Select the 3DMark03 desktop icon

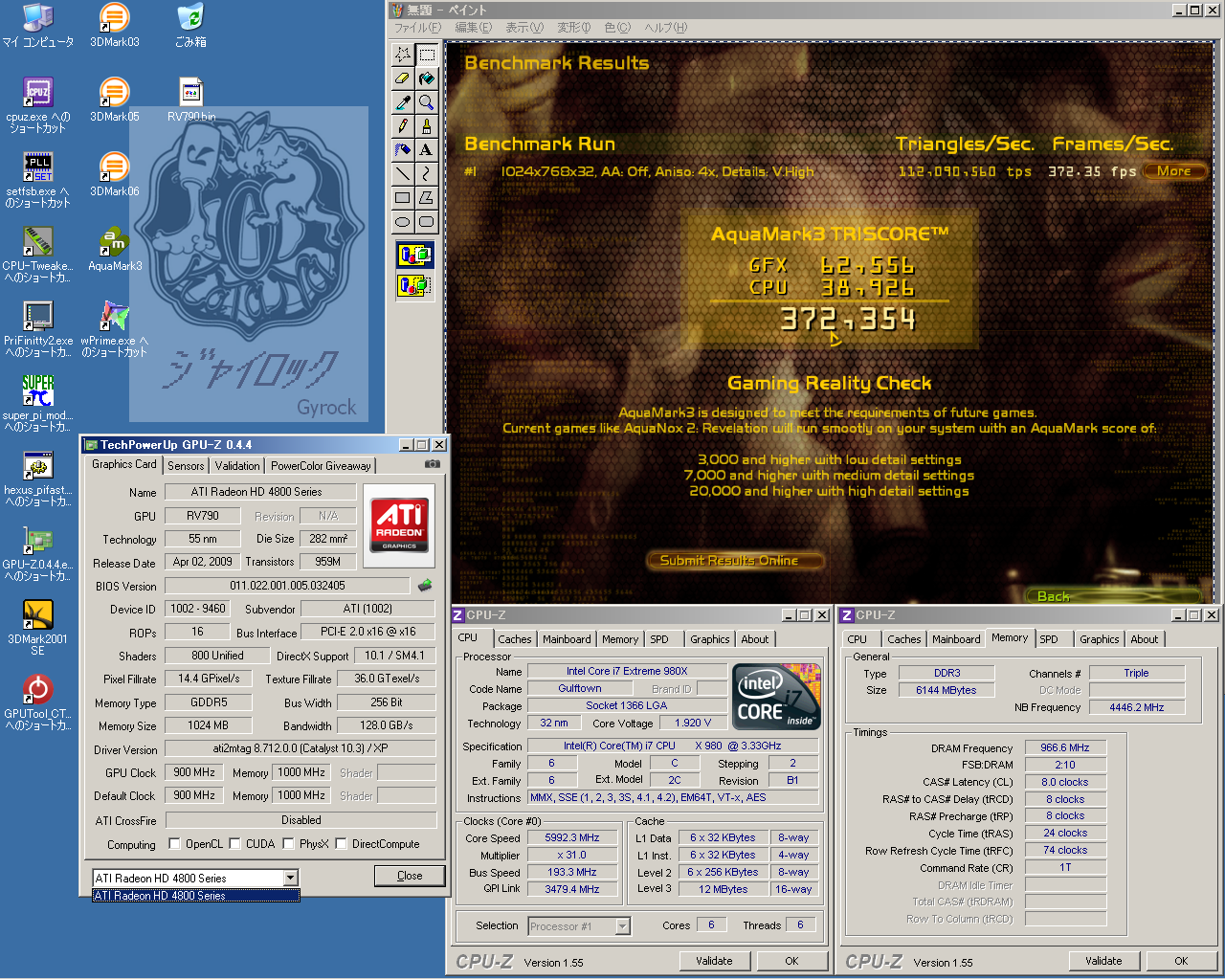point(115,26)
